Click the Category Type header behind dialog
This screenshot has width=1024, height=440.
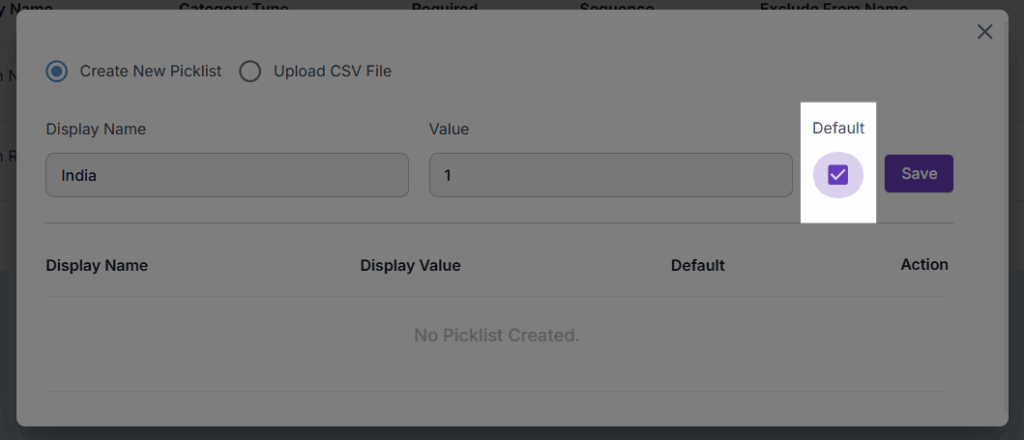[233, 8]
